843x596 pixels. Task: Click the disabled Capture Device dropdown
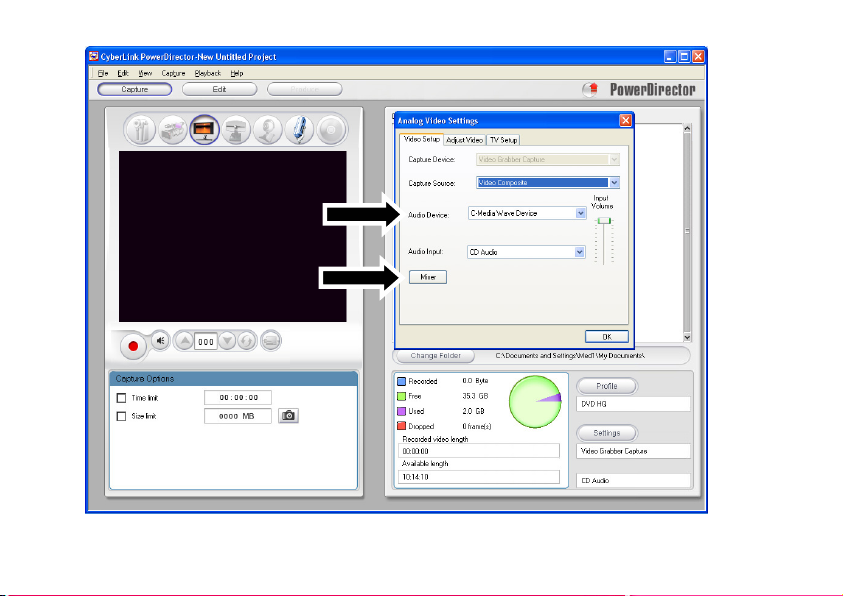(548, 159)
